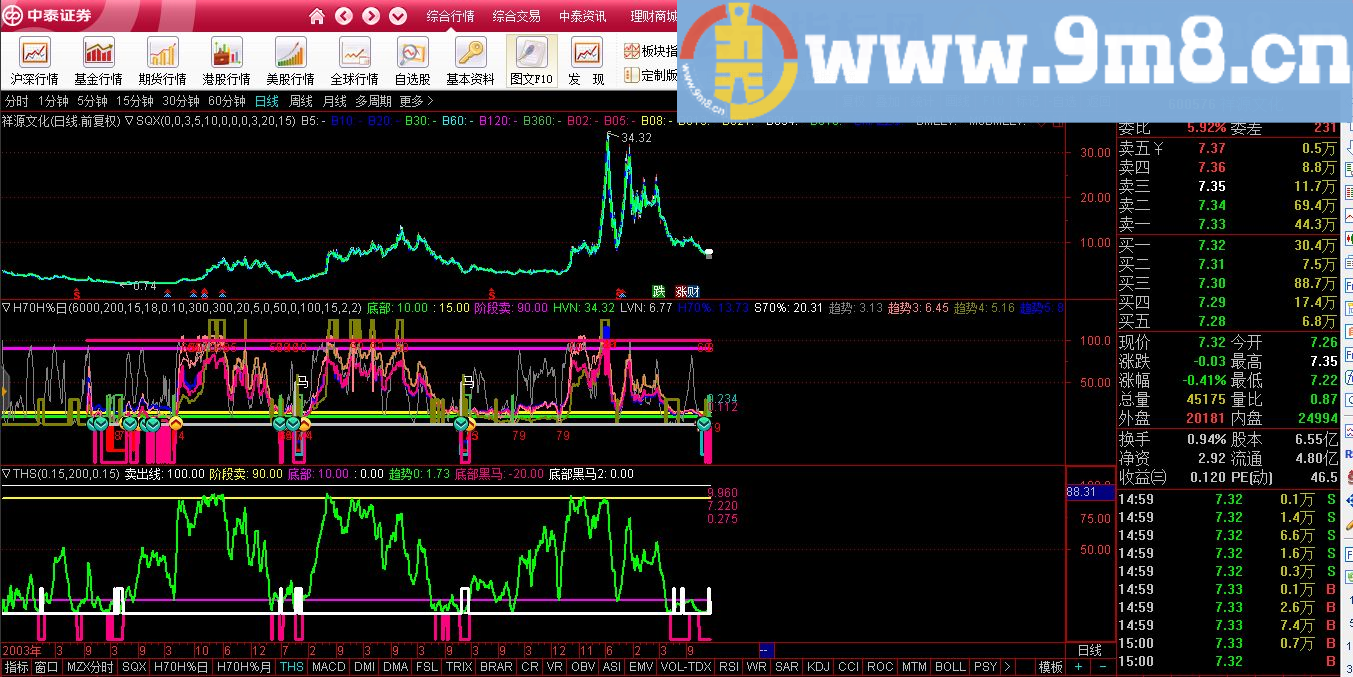The image size is (1353, 677).
Task: Click the 中泰证券 logo
Action: coord(47,16)
